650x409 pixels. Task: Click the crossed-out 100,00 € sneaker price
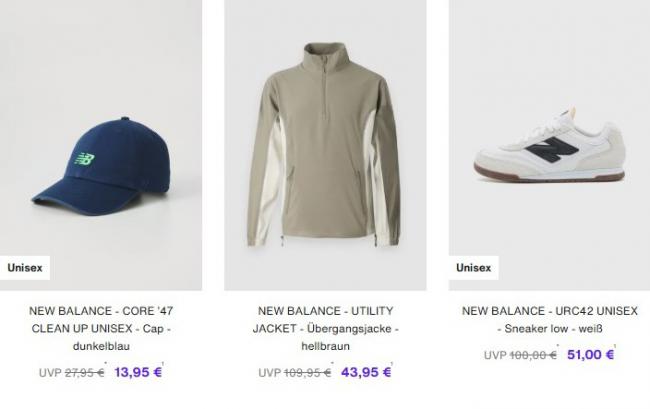tap(533, 355)
